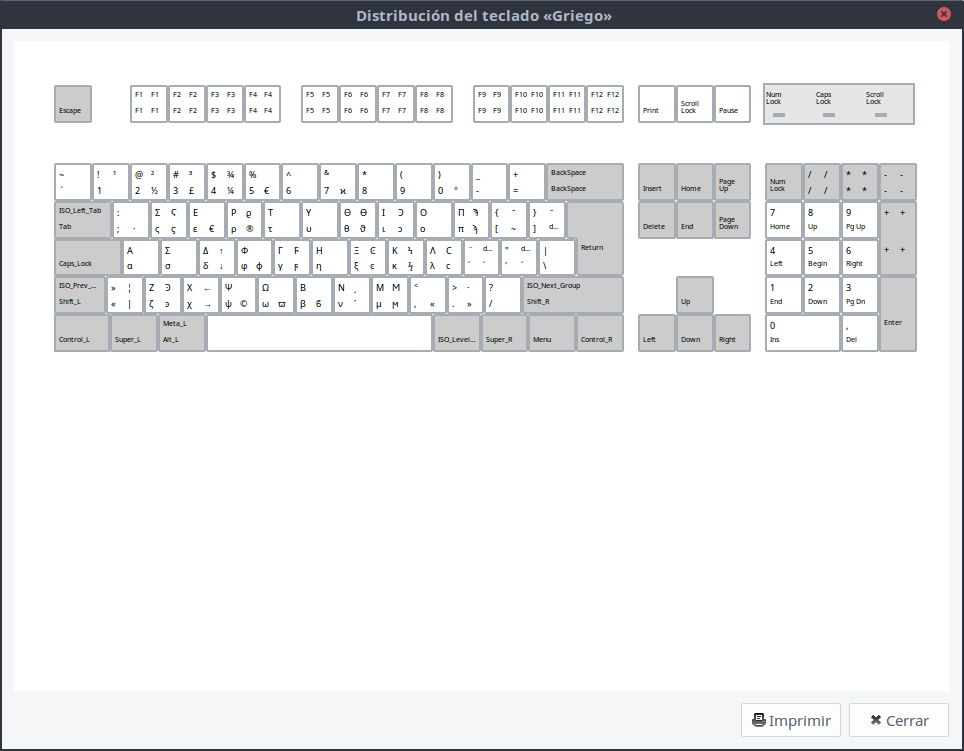Screen dimensions: 964x751
Task: Click the Delete key
Action: (x=656, y=220)
